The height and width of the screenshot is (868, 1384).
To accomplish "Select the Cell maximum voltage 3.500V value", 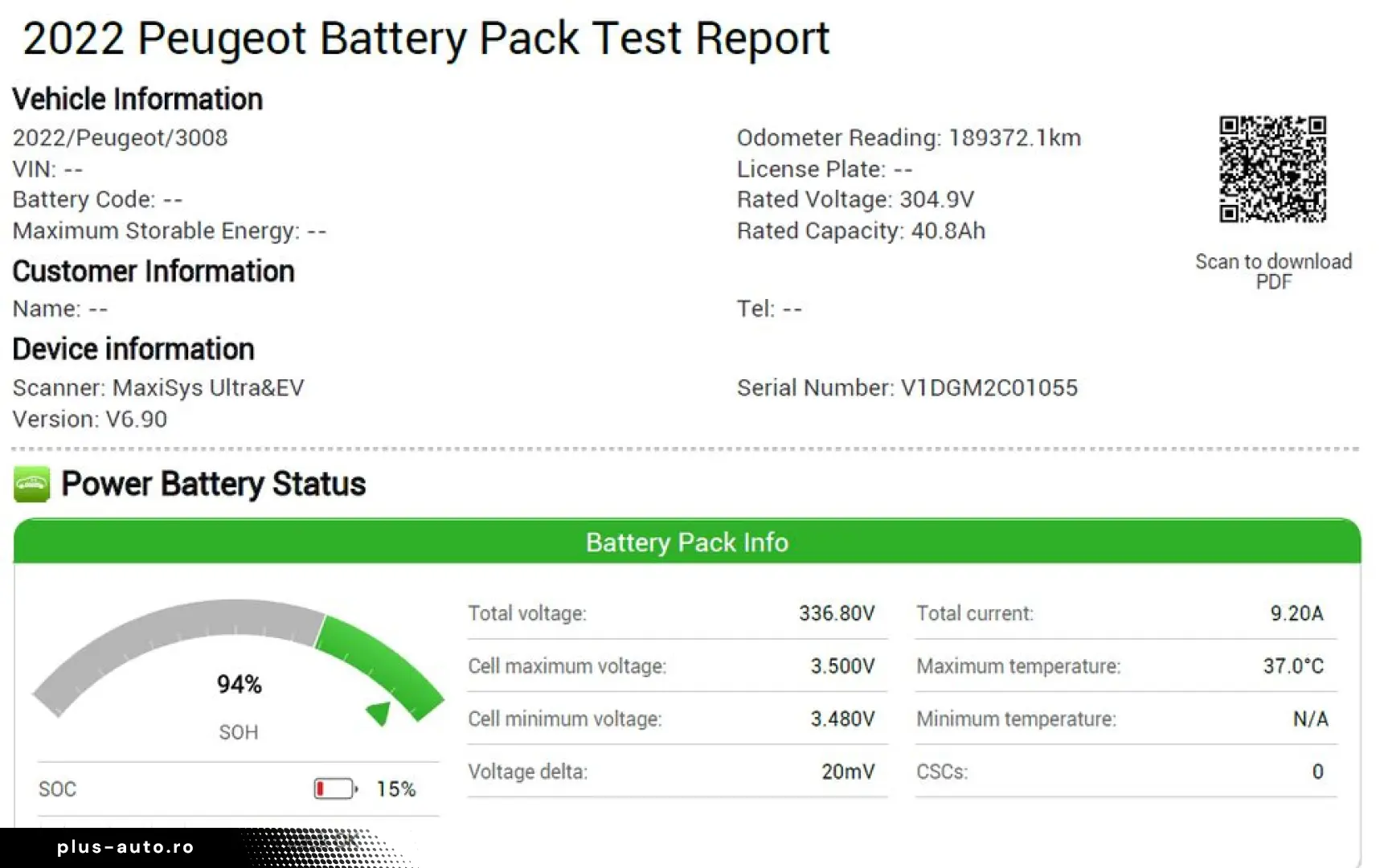I will coord(842,666).
